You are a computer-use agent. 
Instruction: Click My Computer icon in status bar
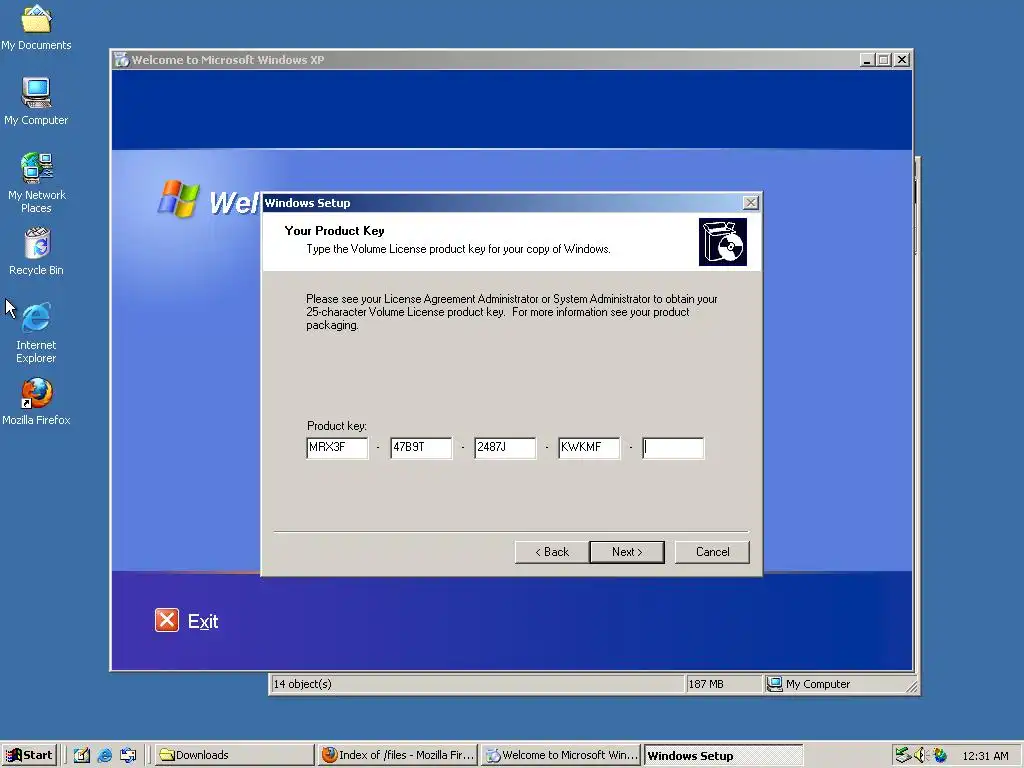coord(775,684)
